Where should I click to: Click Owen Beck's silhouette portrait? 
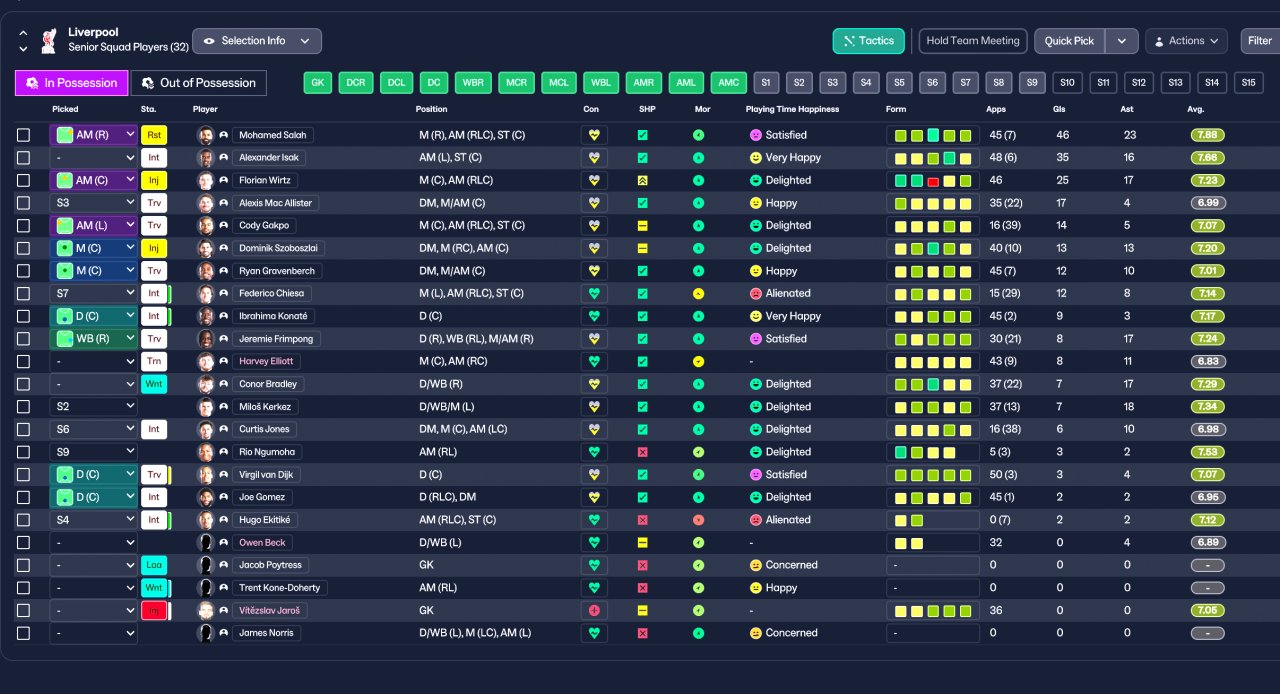pos(206,542)
